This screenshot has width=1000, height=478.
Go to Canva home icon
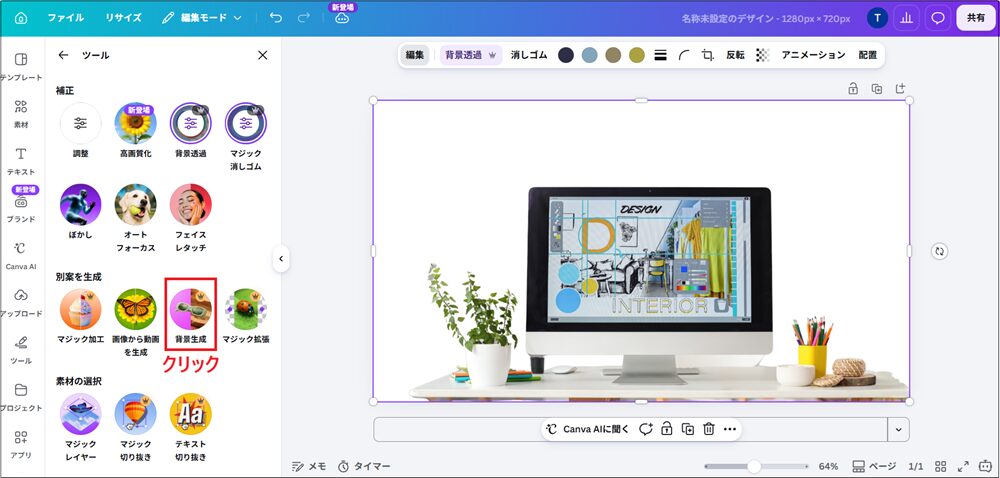coord(21,18)
